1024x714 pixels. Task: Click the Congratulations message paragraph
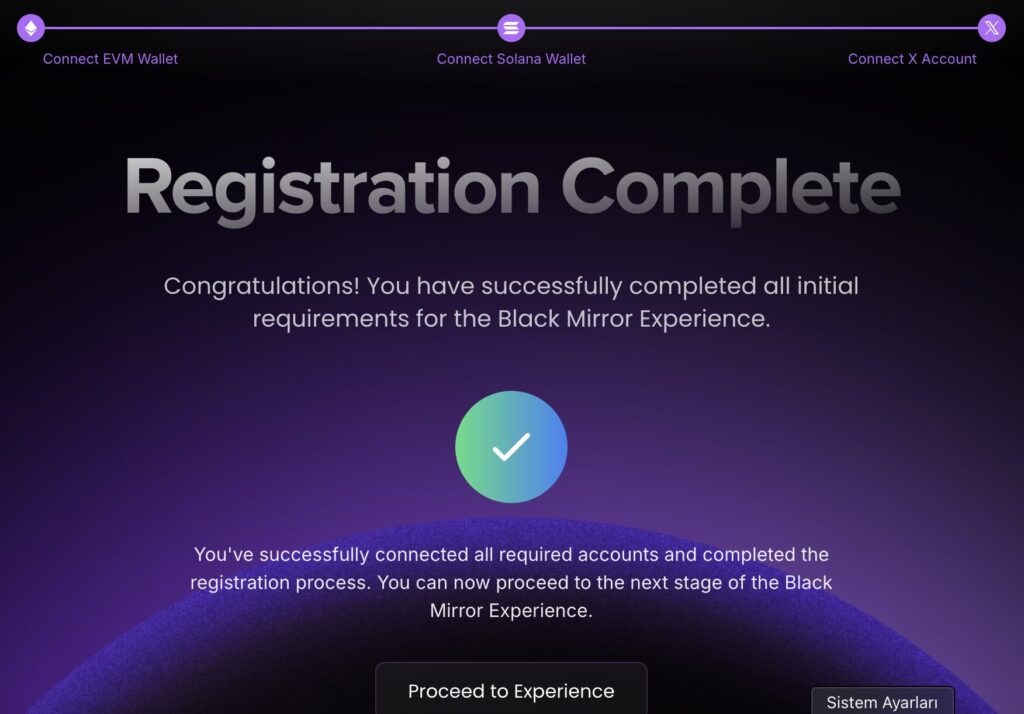tap(511, 302)
